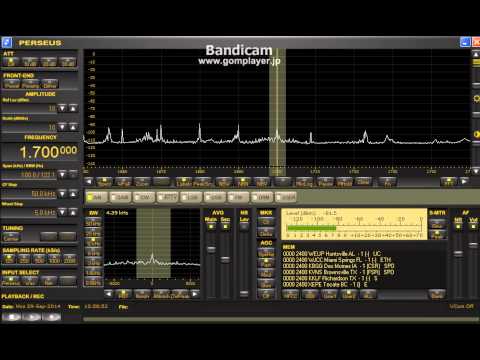Select 500 kS/s sampling rate
The width and height of the screenshot is (480, 360).
click(39, 259)
